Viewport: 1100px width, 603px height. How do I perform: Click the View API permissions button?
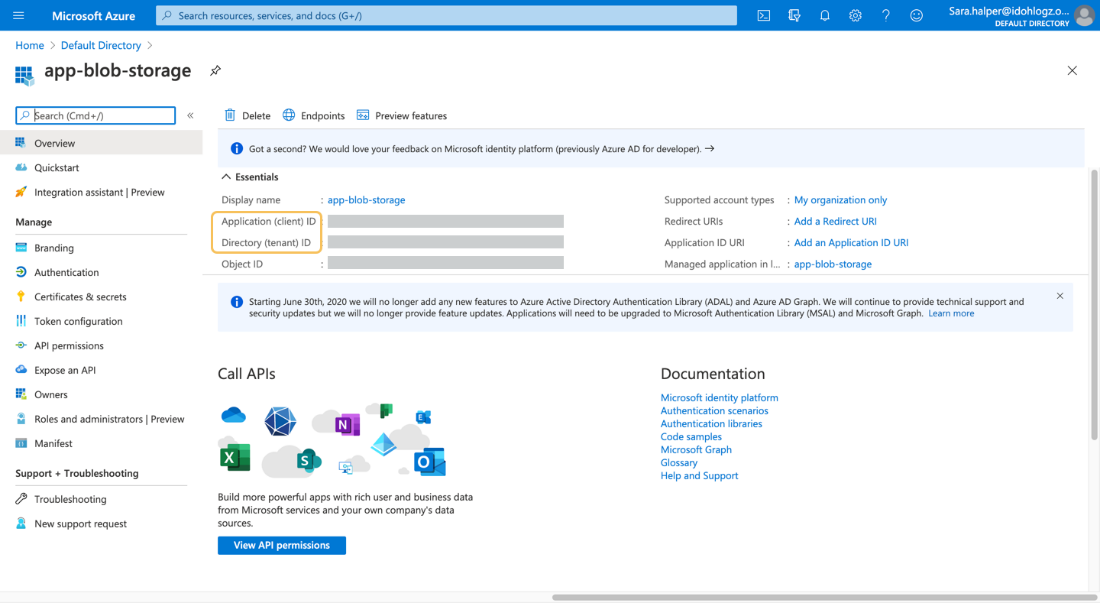[x=281, y=545]
